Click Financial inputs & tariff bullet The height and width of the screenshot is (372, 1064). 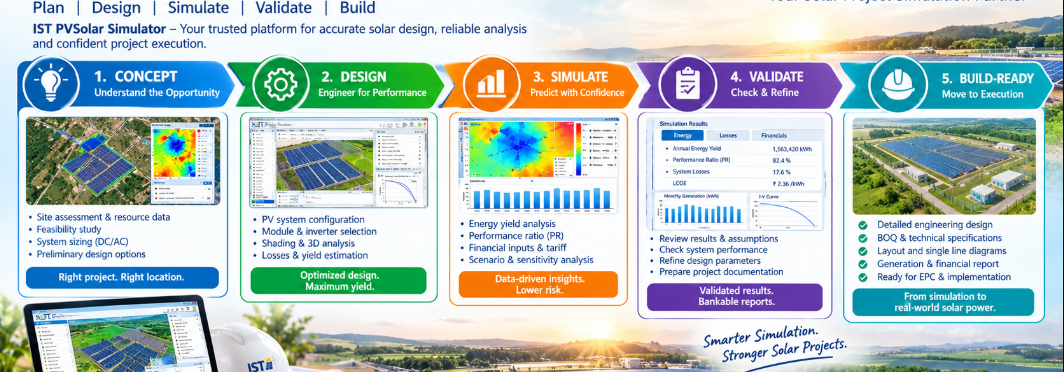[518, 248]
